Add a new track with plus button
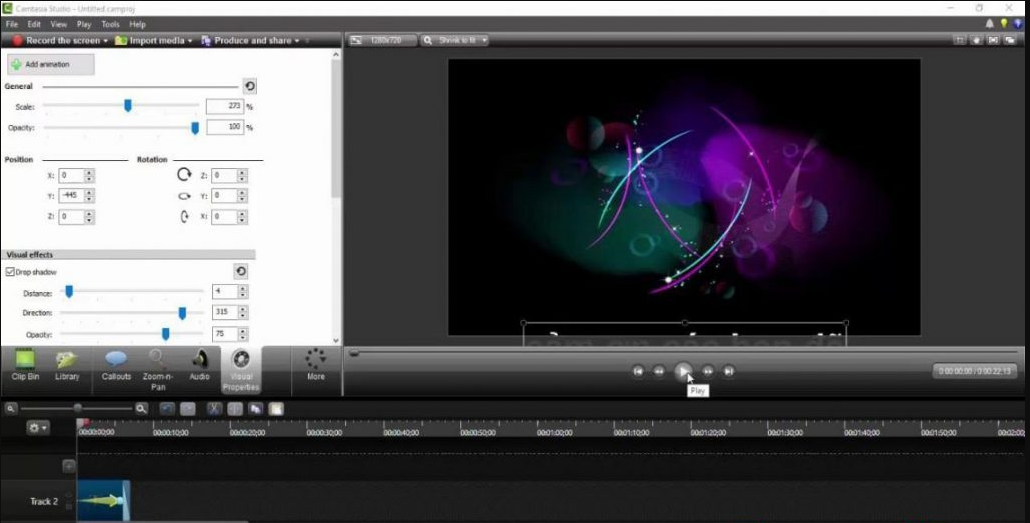Image resolution: width=1030 pixels, height=523 pixels. coord(68,466)
